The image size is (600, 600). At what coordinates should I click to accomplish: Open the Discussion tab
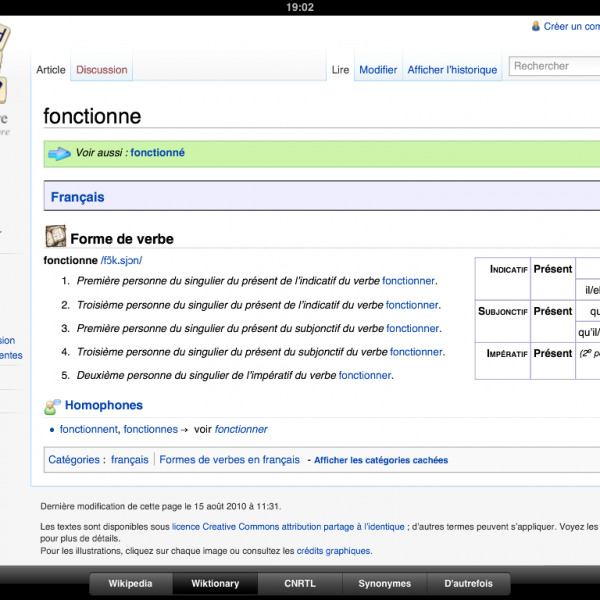(x=102, y=70)
